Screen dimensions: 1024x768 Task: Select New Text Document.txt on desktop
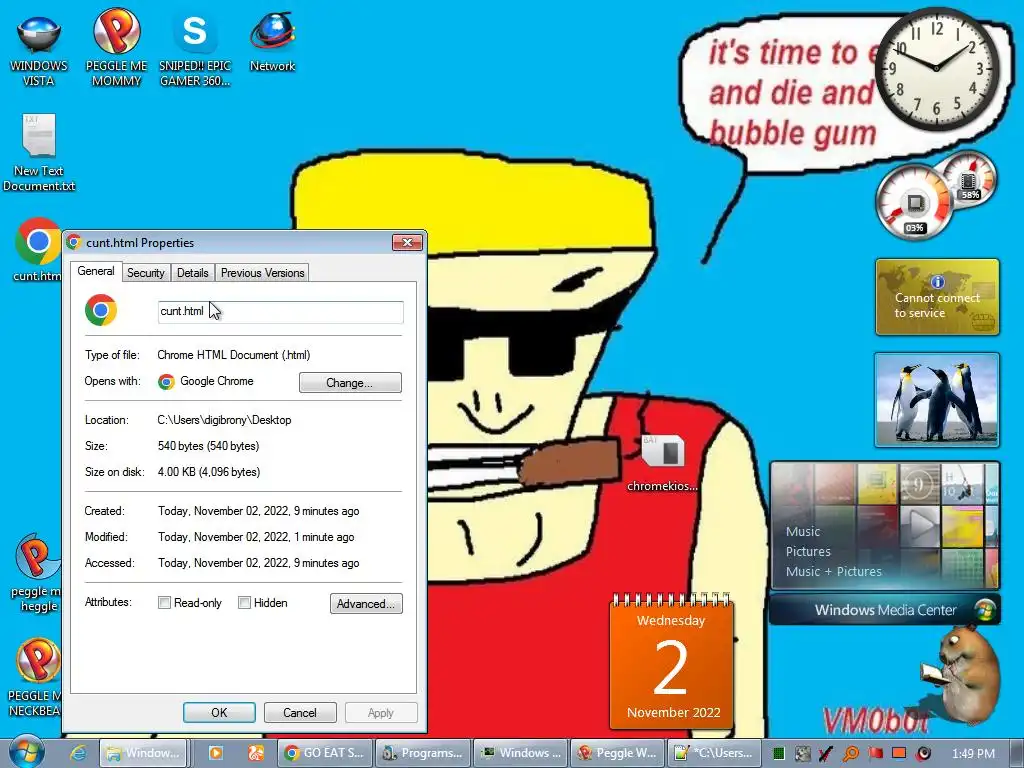(39, 152)
